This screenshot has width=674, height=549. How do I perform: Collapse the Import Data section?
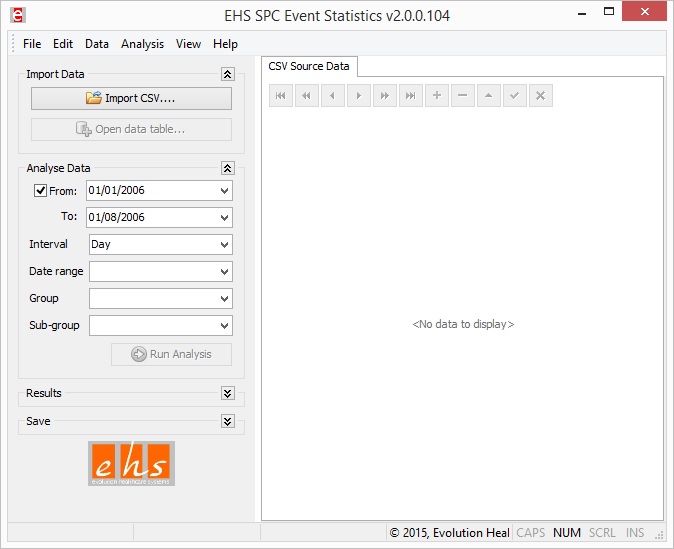227,74
